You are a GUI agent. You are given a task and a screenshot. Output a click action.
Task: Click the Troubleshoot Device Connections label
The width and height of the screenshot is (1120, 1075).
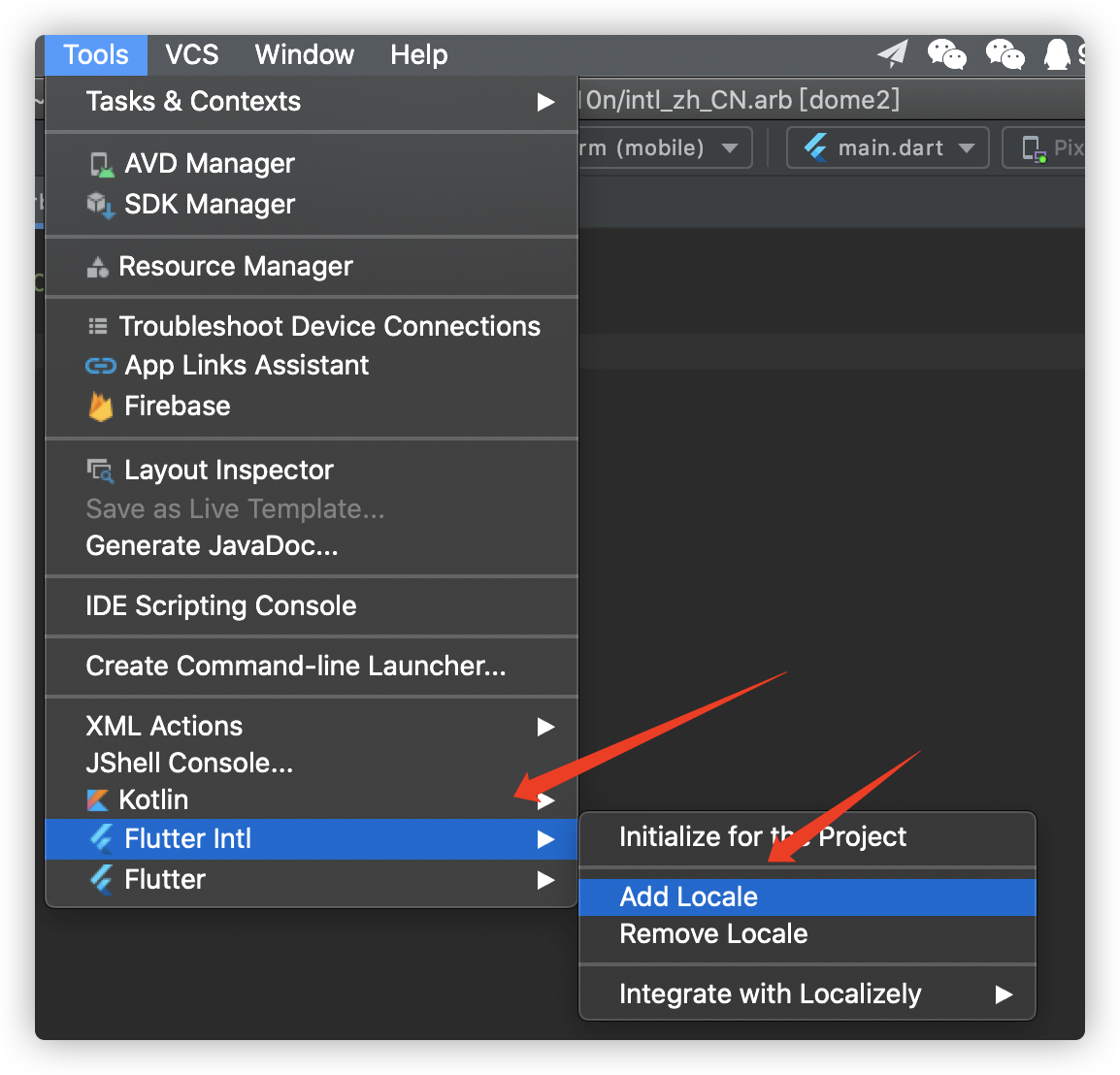click(329, 326)
